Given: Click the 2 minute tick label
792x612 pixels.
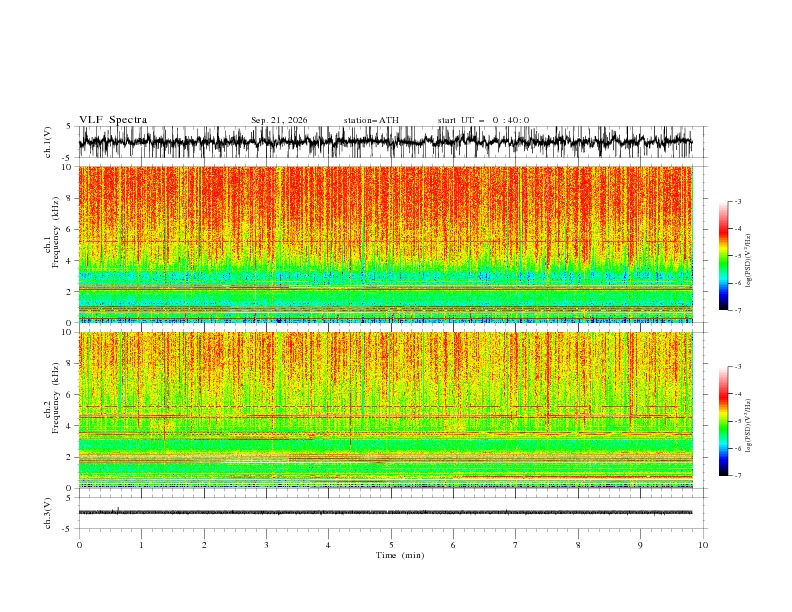Looking at the screenshot, I should [204, 545].
